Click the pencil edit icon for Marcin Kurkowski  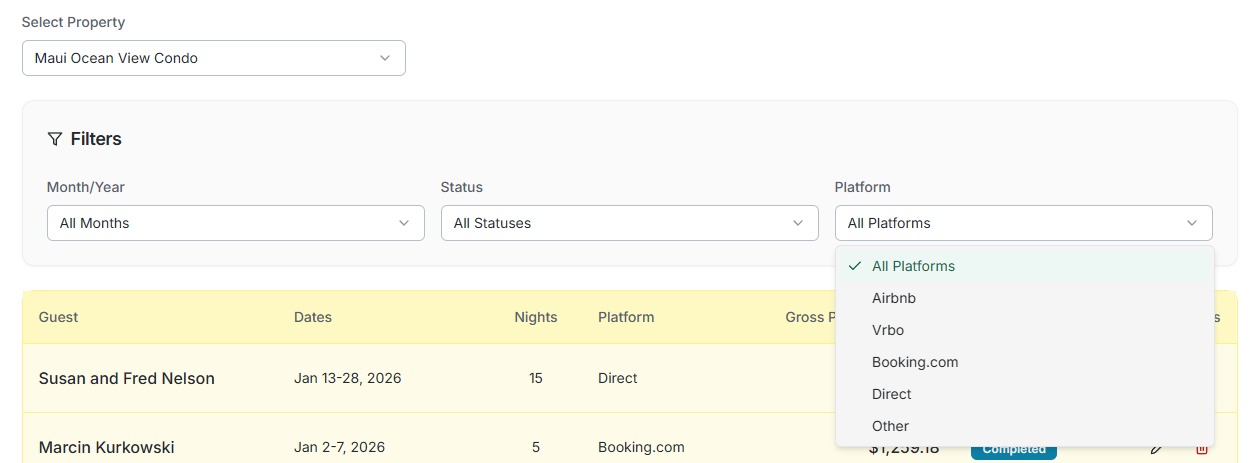(x=1157, y=449)
